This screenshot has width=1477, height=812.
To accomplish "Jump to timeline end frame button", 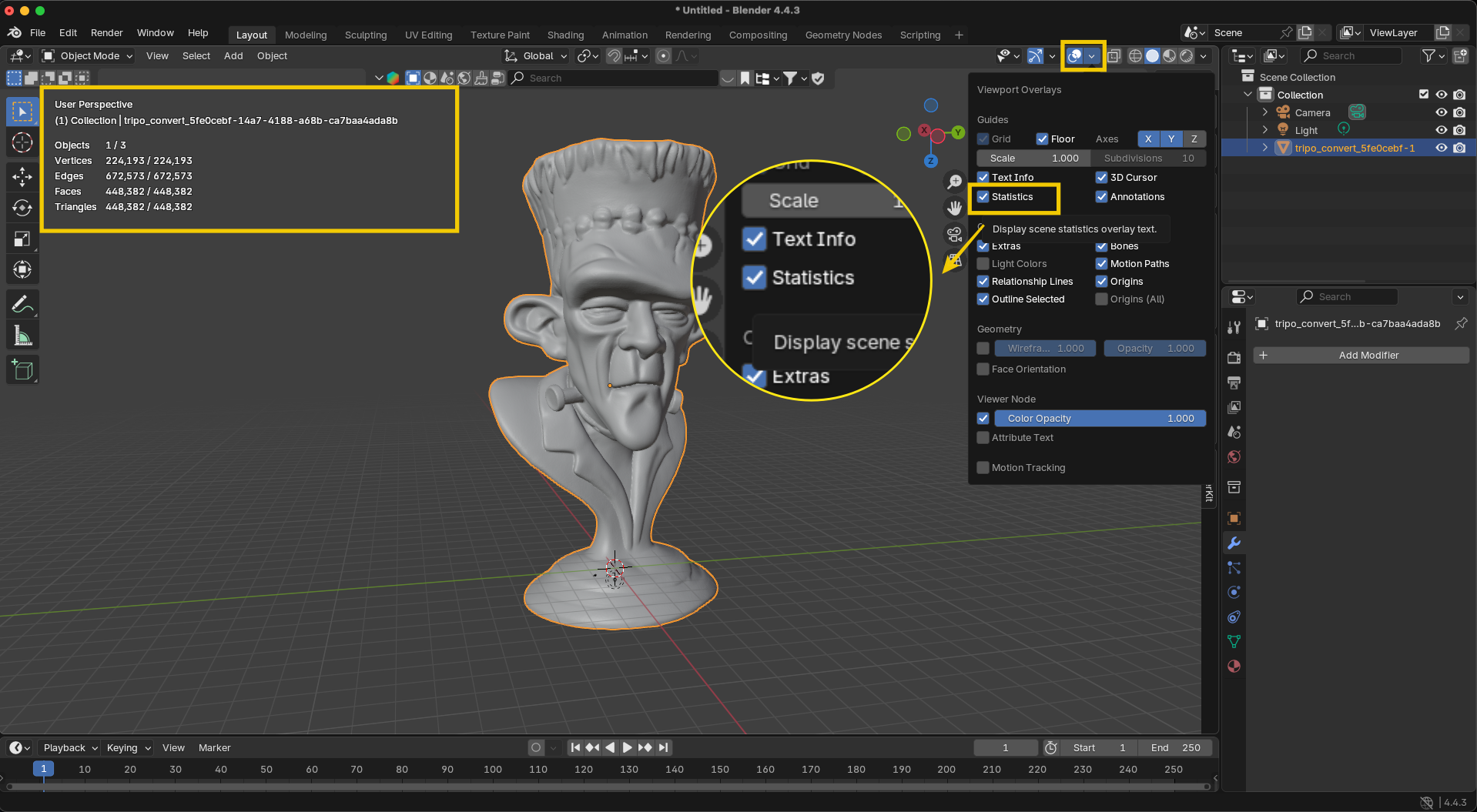I will pyautogui.click(x=664, y=747).
